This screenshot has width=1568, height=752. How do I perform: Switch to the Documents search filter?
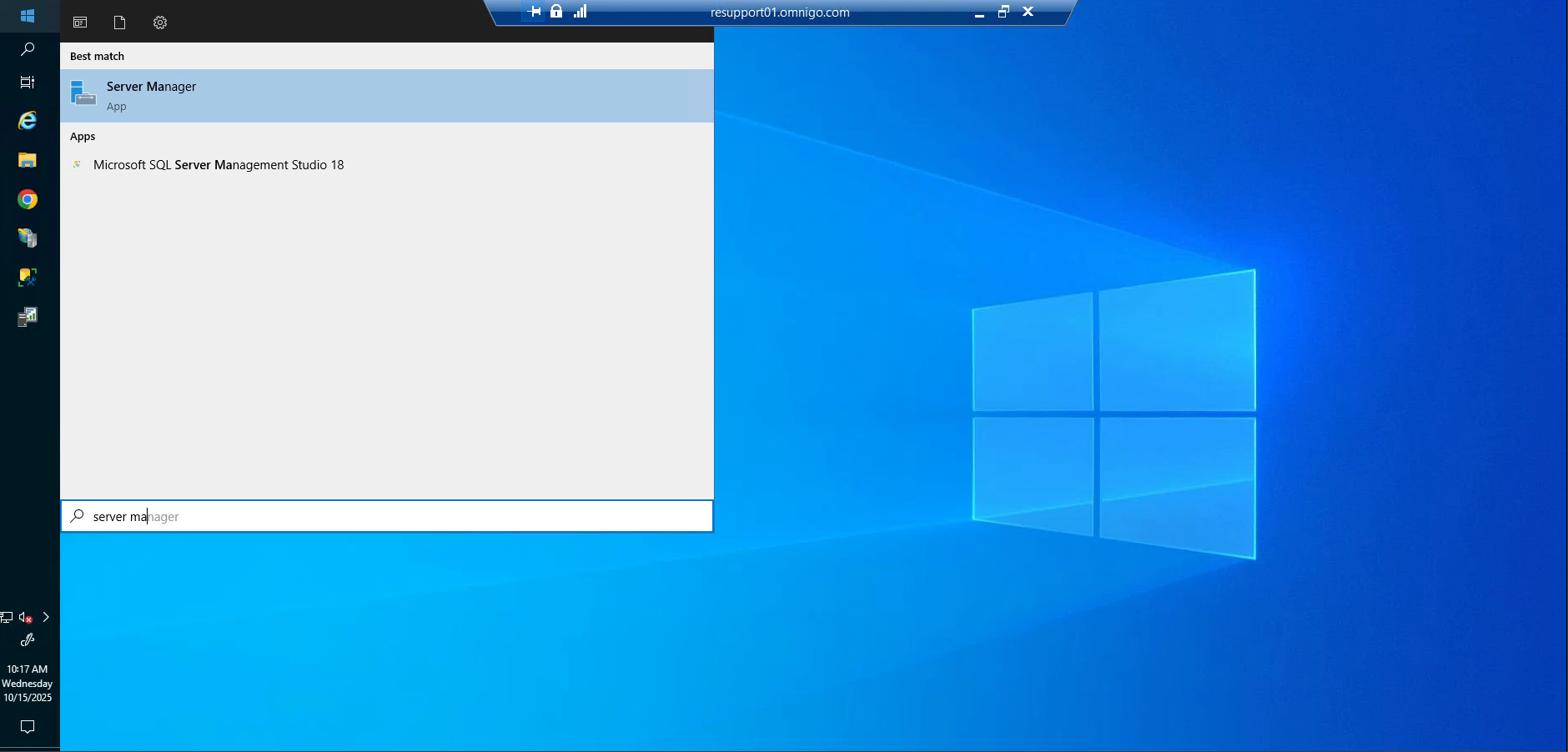coord(119,23)
